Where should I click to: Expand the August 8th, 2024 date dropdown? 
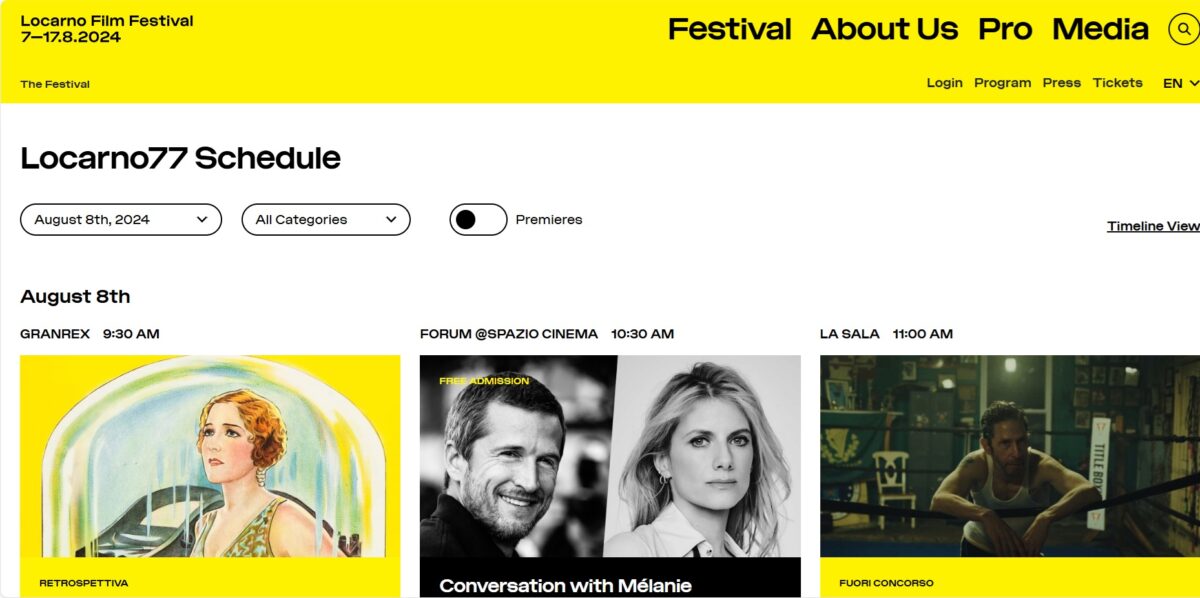(x=121, y=219)
